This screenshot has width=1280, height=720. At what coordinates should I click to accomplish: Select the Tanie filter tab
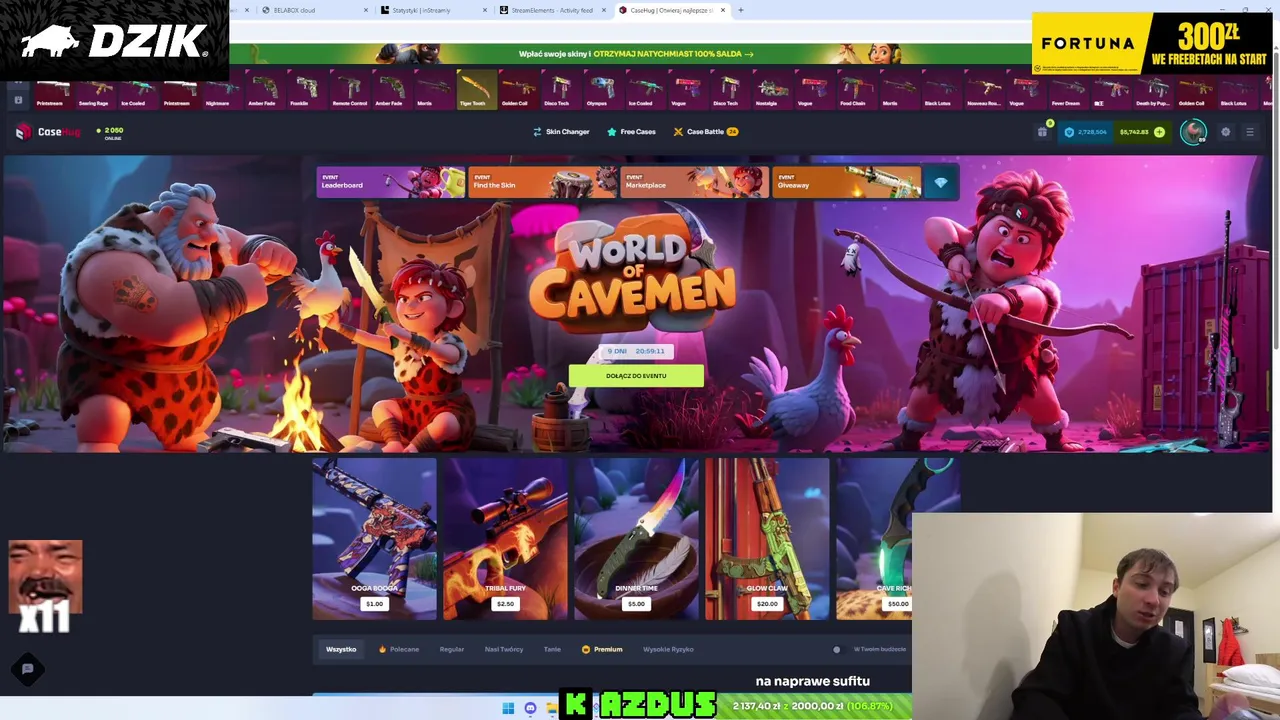(x=552, y=649)
